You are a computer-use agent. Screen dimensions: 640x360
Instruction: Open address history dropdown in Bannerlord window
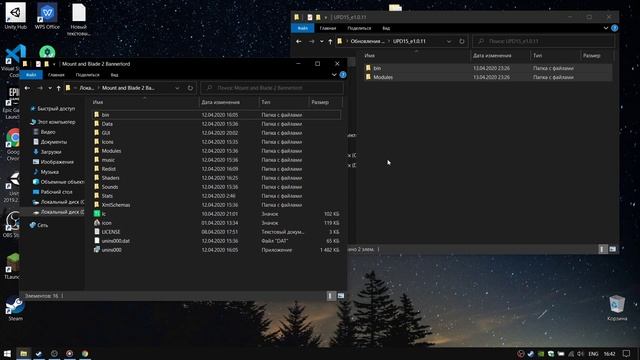coord(177,88)
